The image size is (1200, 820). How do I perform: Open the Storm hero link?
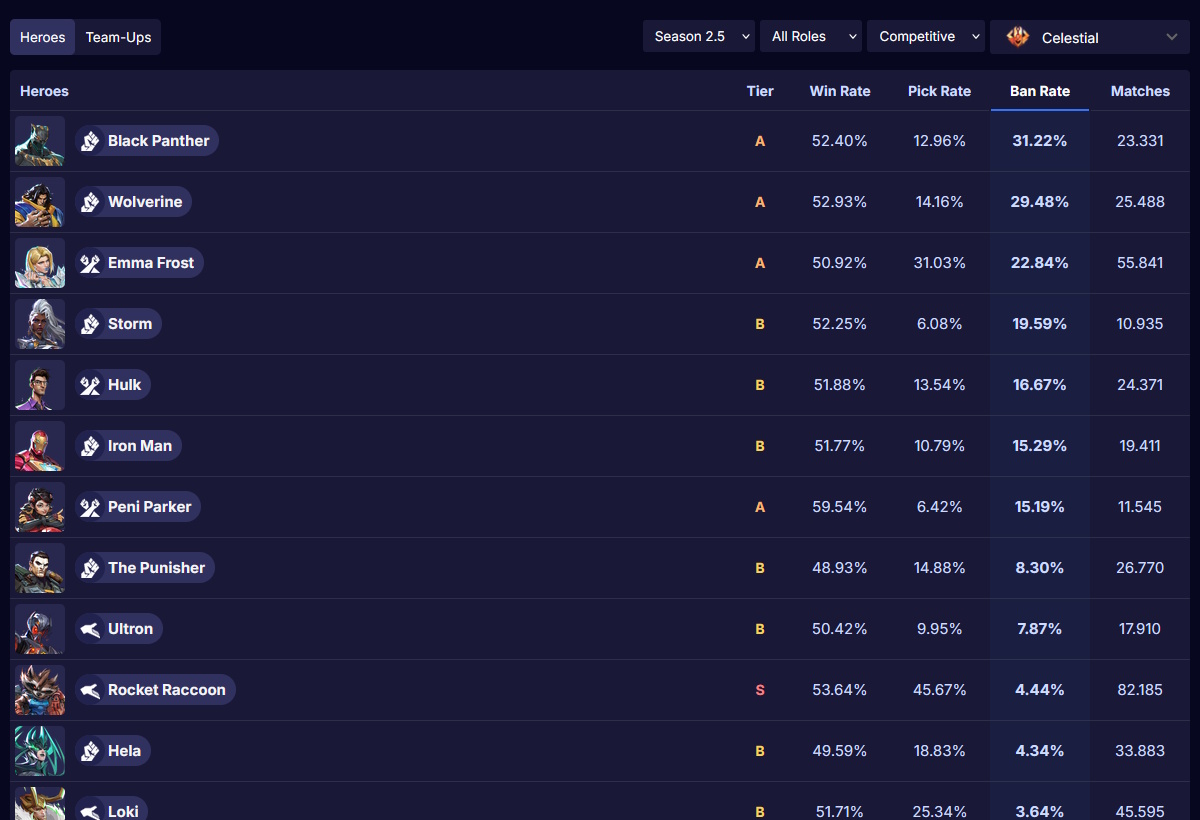tap(118, 324)
